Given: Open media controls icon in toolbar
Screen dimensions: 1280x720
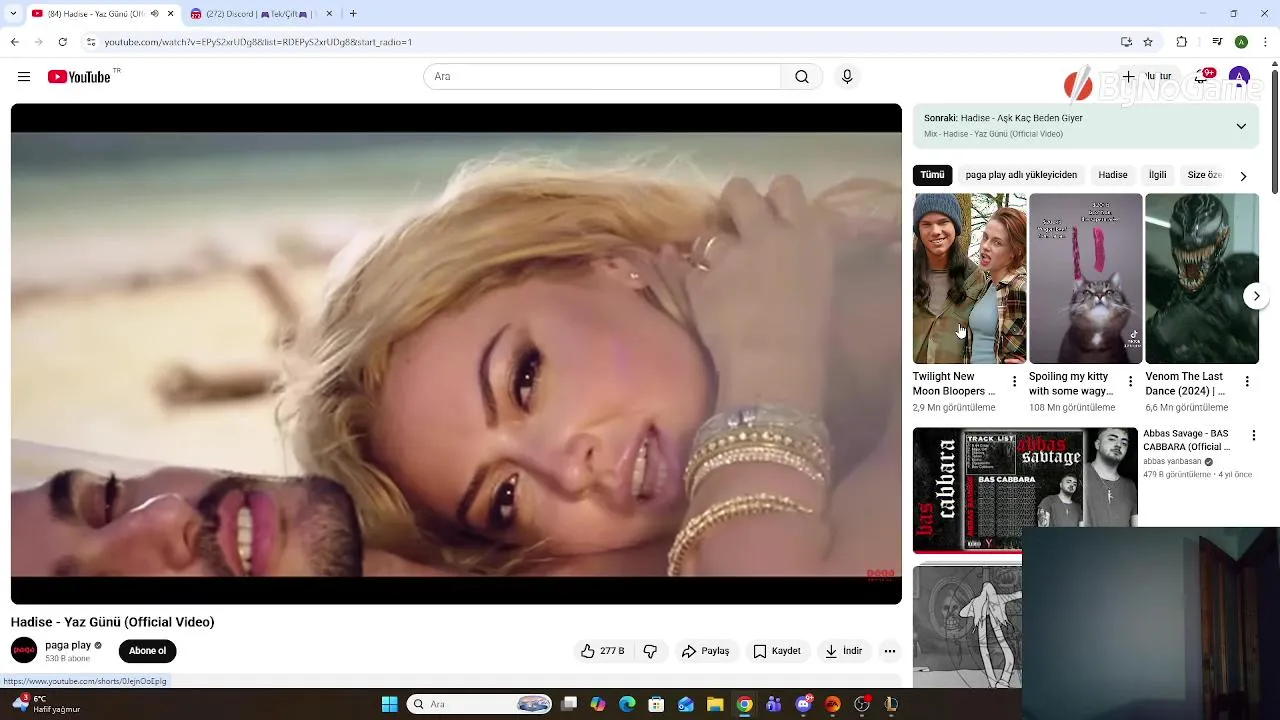Looking at the screenshot, I should [x=1217, y=42].
